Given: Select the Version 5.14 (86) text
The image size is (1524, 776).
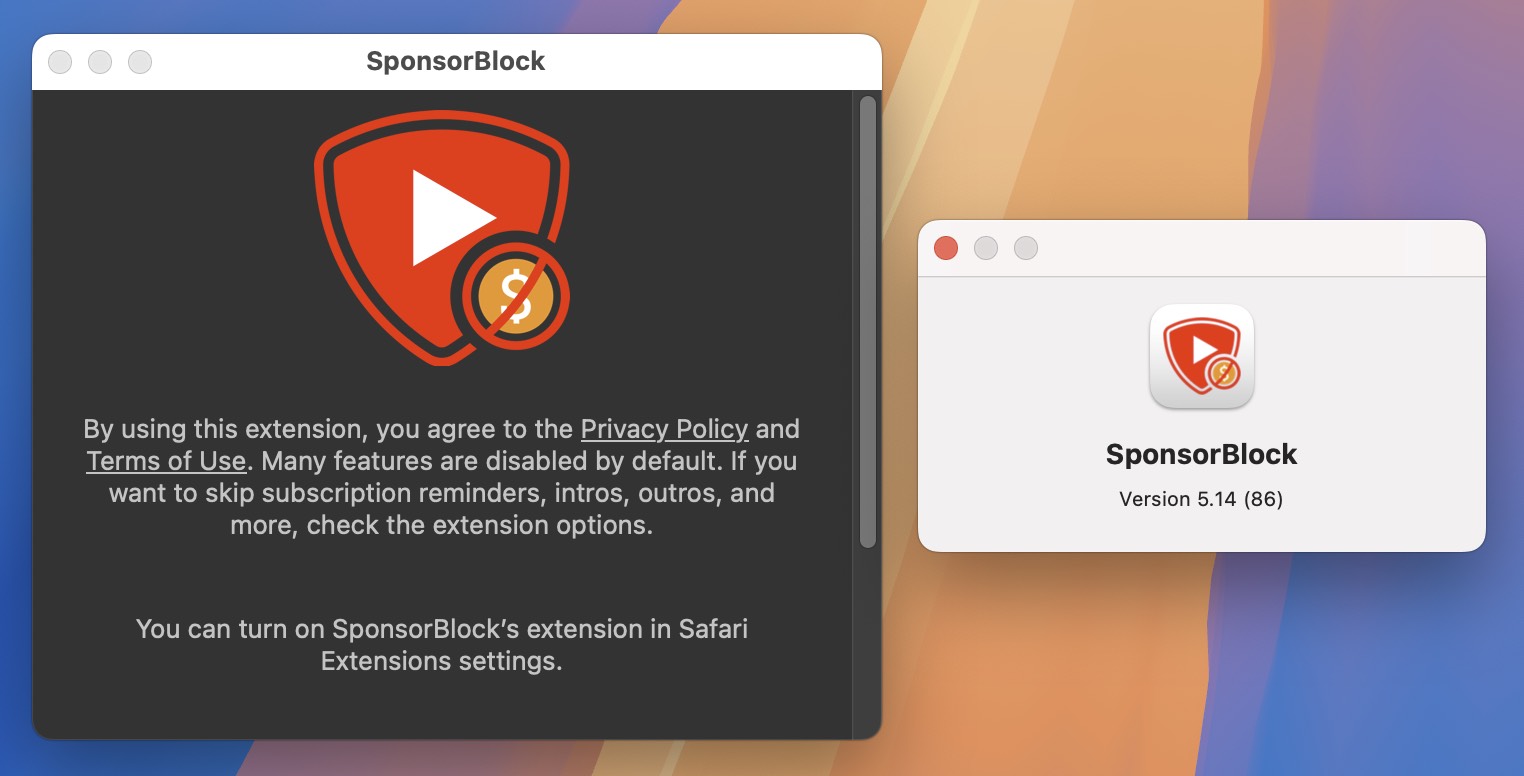Looking at the screenshot, I should point(1201,499).
